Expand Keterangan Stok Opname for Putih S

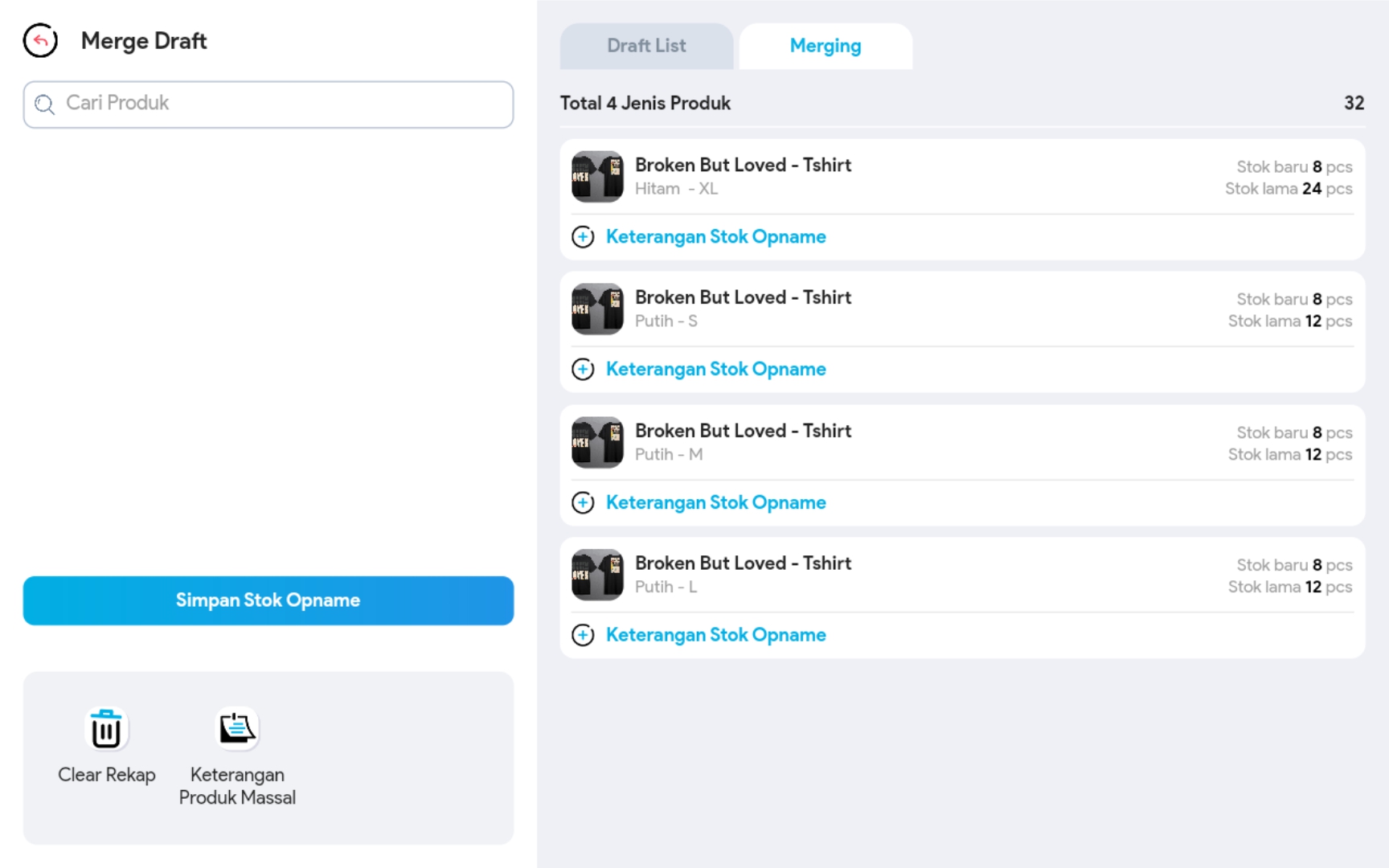(x=715, y=370)
